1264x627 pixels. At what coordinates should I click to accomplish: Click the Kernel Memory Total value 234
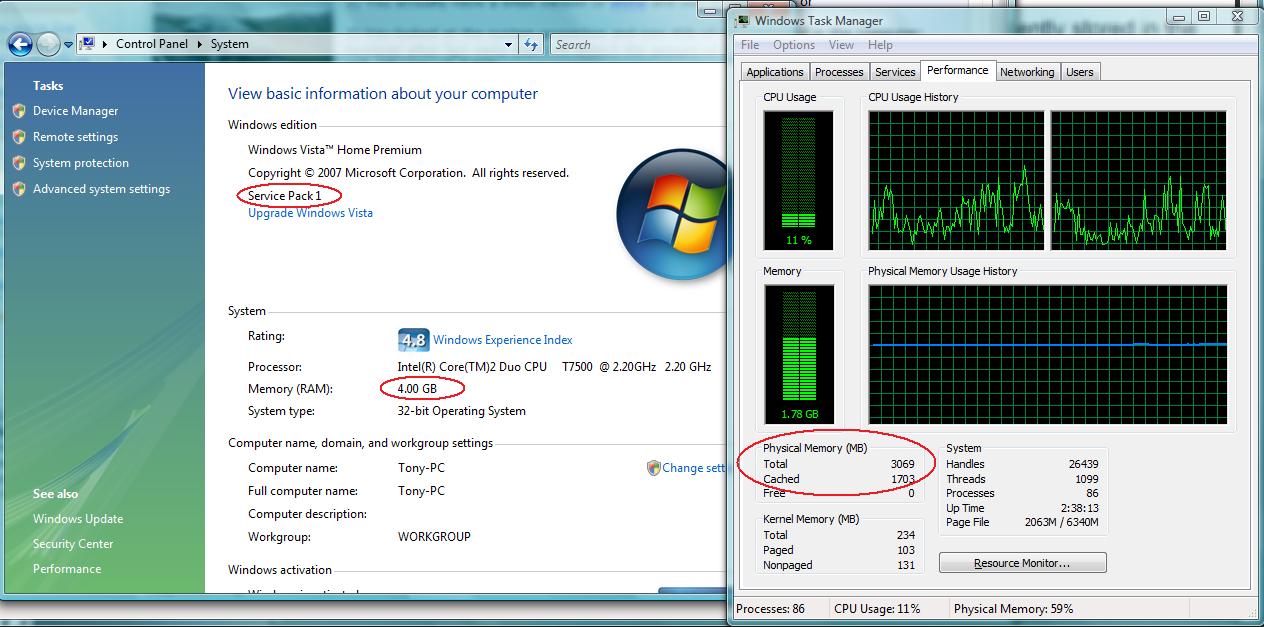coord(906,535)
